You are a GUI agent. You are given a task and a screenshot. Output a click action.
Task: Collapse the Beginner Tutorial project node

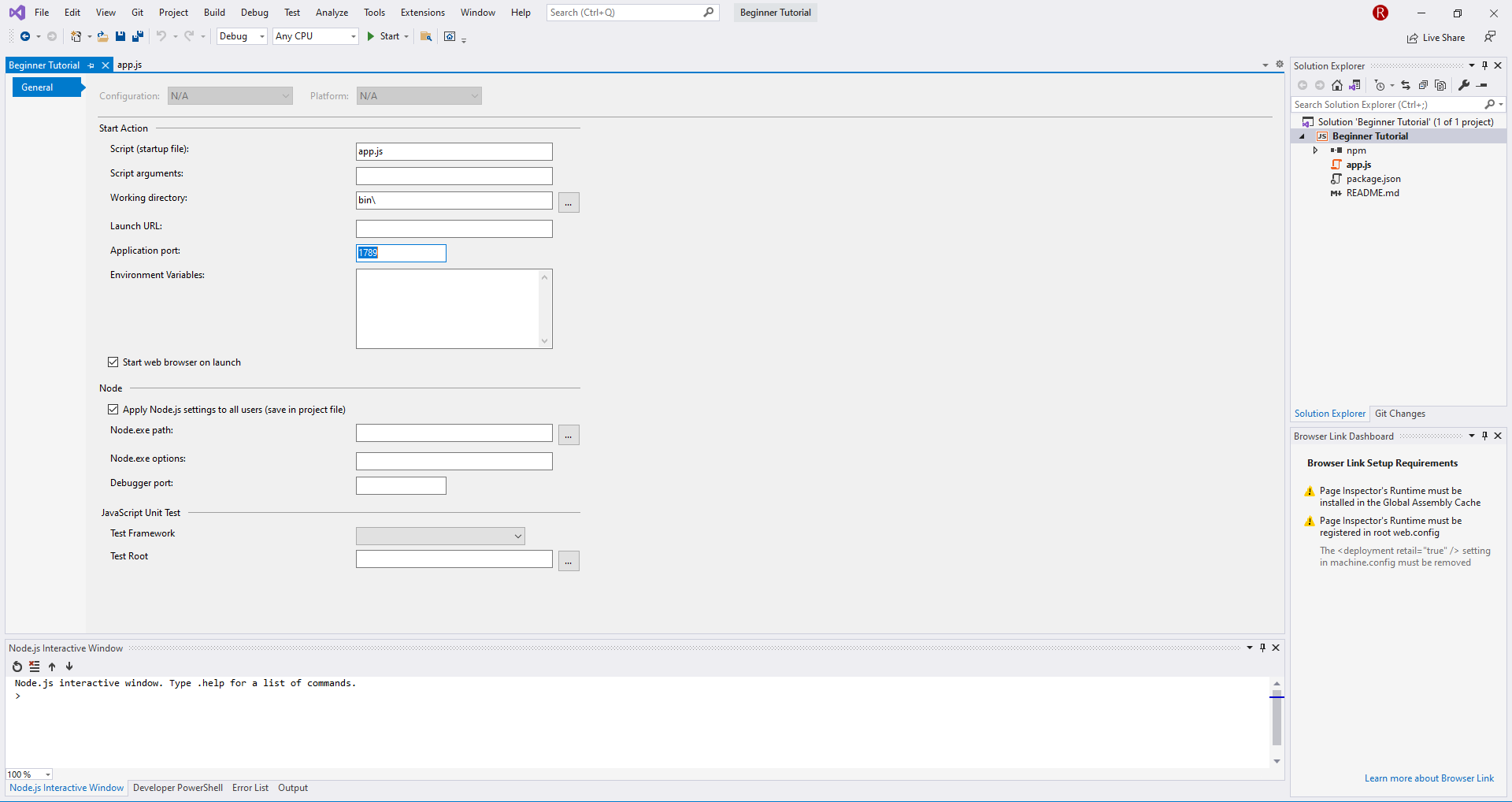coord(1302,136)
